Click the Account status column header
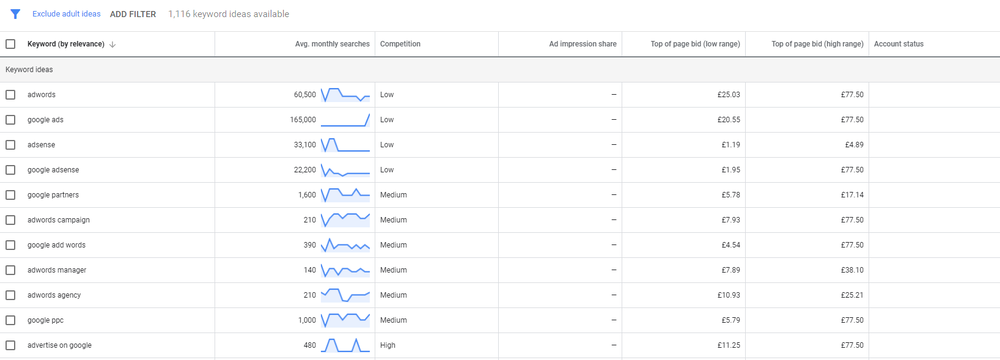 coord(899,44)
